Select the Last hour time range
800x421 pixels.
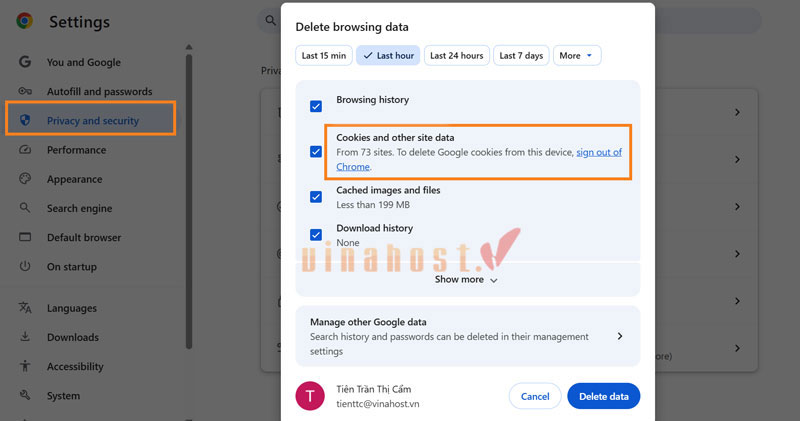(388, 56)
